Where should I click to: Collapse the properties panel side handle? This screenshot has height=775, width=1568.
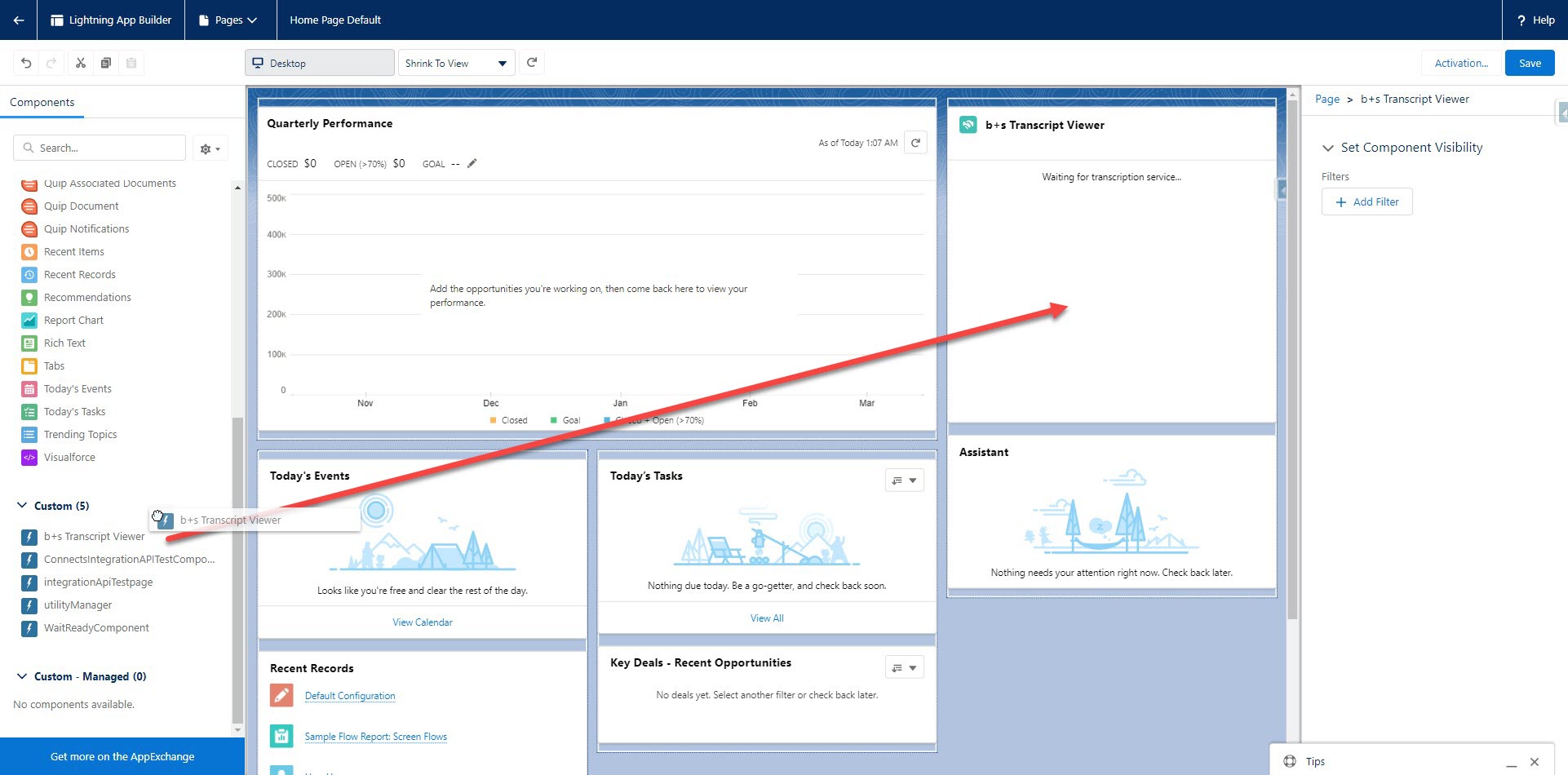[x=1562, y=112]
